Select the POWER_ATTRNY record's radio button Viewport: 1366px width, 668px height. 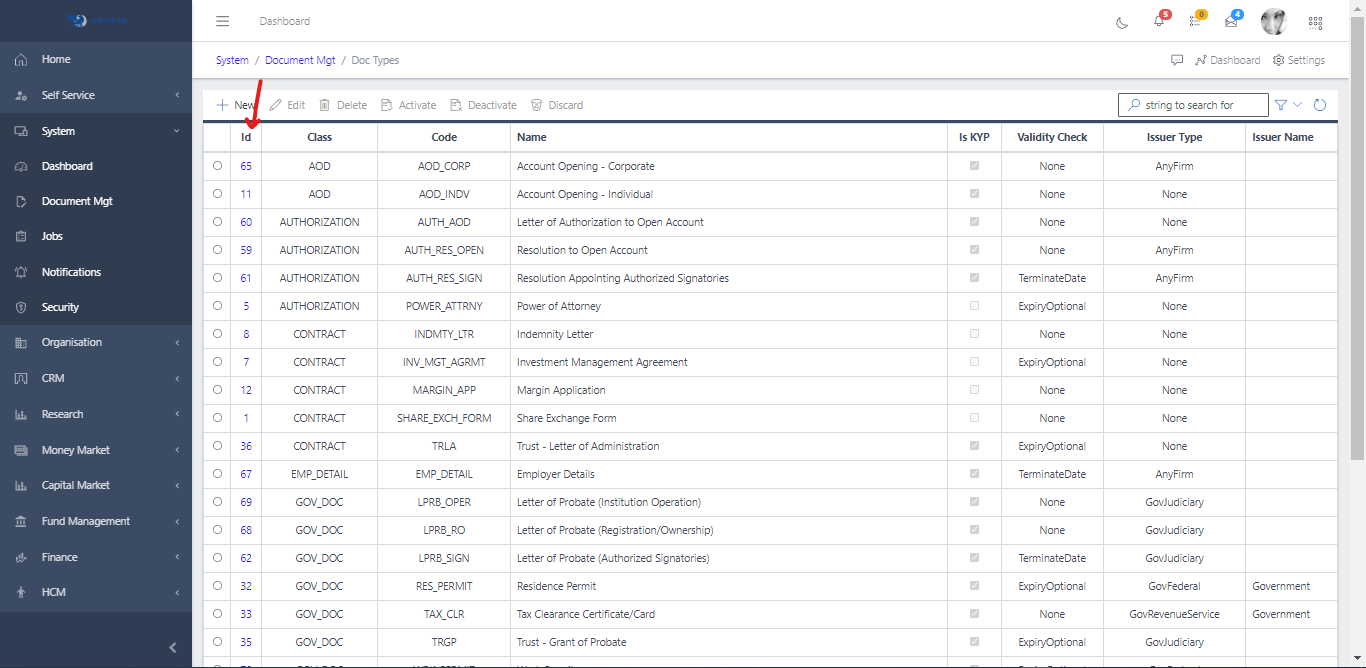tap(217, 306)
